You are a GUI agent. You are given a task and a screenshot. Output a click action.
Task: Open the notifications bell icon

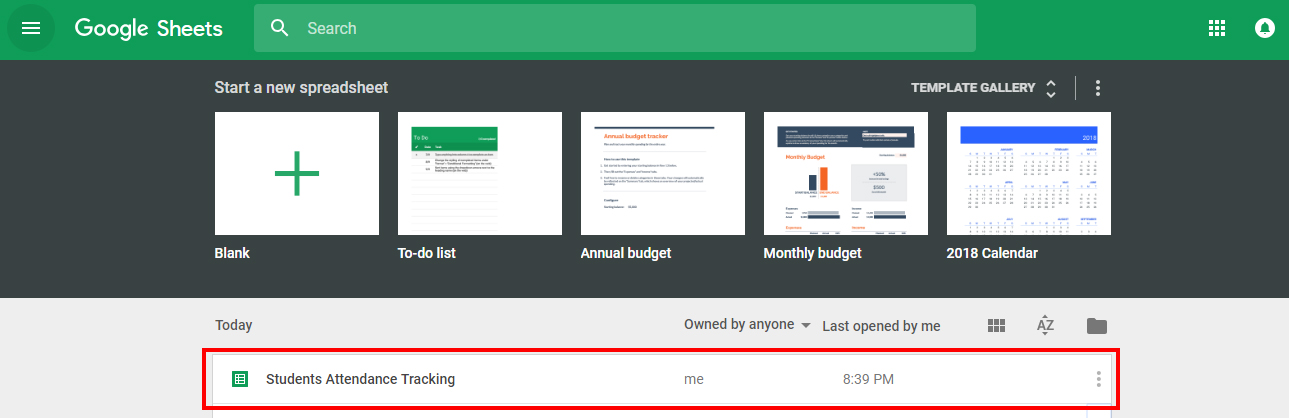1265,28
